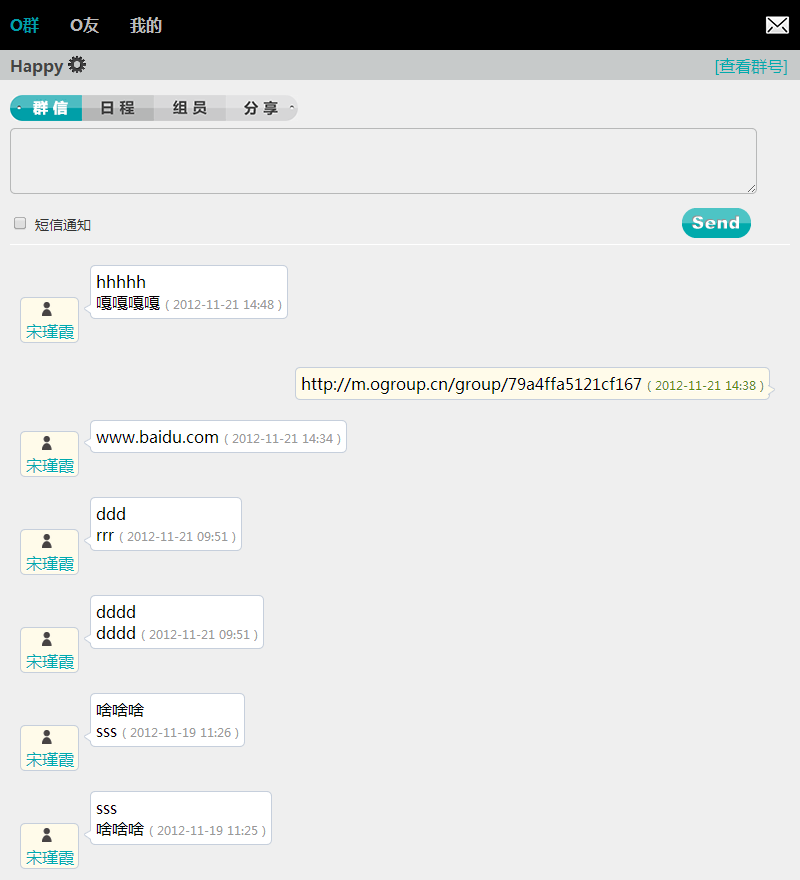Click the m.ogroup.cn group URL message
This screenshot has height=880, width=800.
tap(471, 384)
